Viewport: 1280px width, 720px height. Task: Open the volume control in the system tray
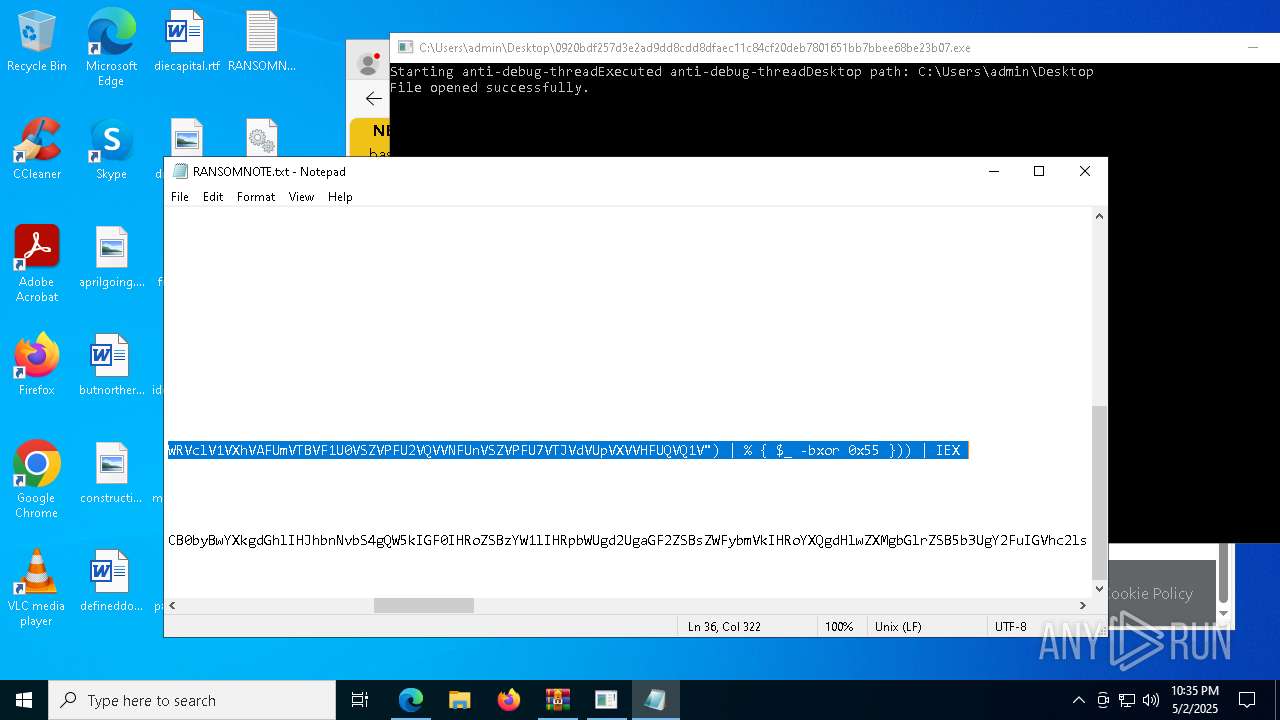(x=1151, y=700)
